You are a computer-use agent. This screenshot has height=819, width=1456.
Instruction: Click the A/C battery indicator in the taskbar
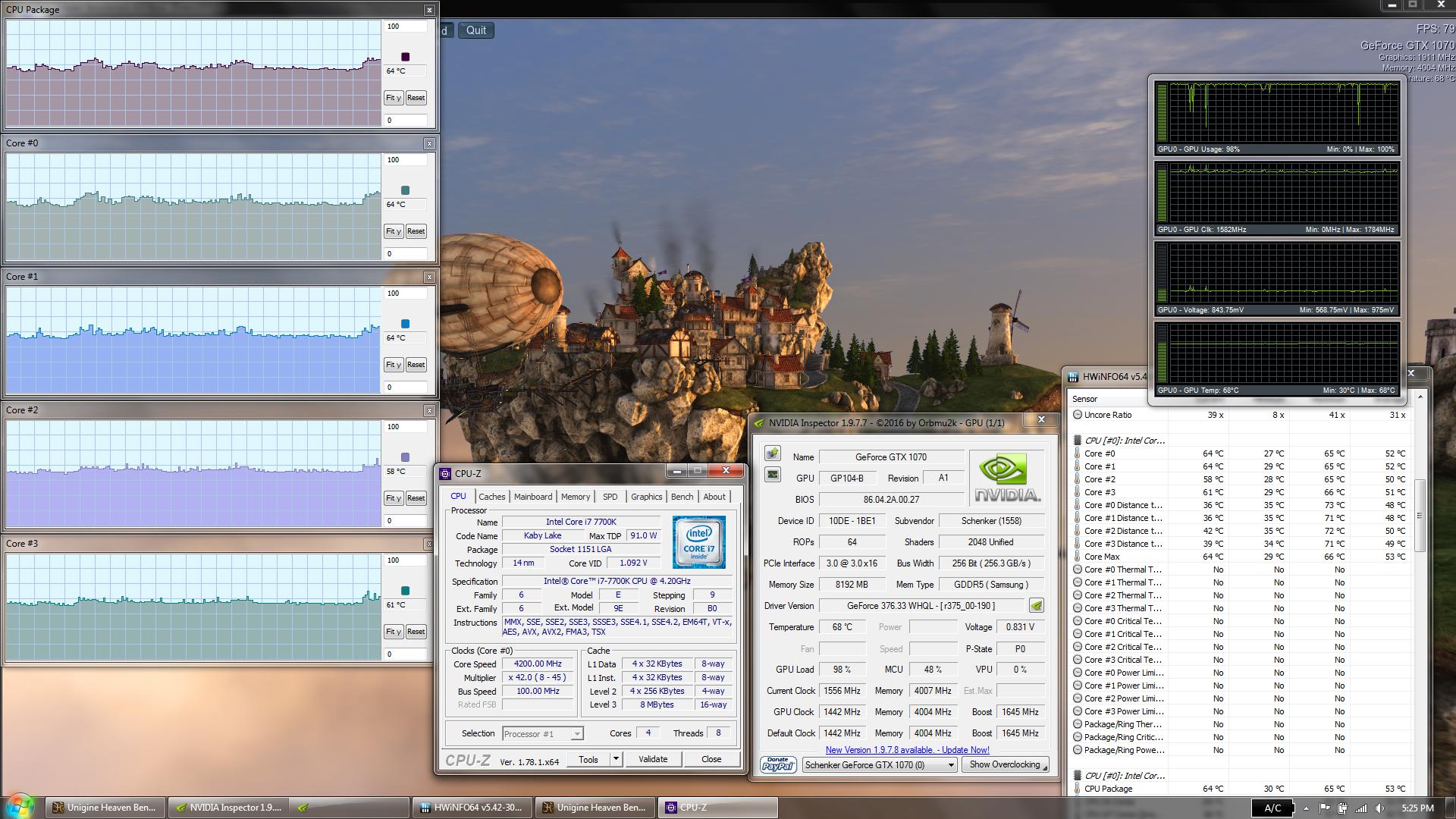(1272, 808)
